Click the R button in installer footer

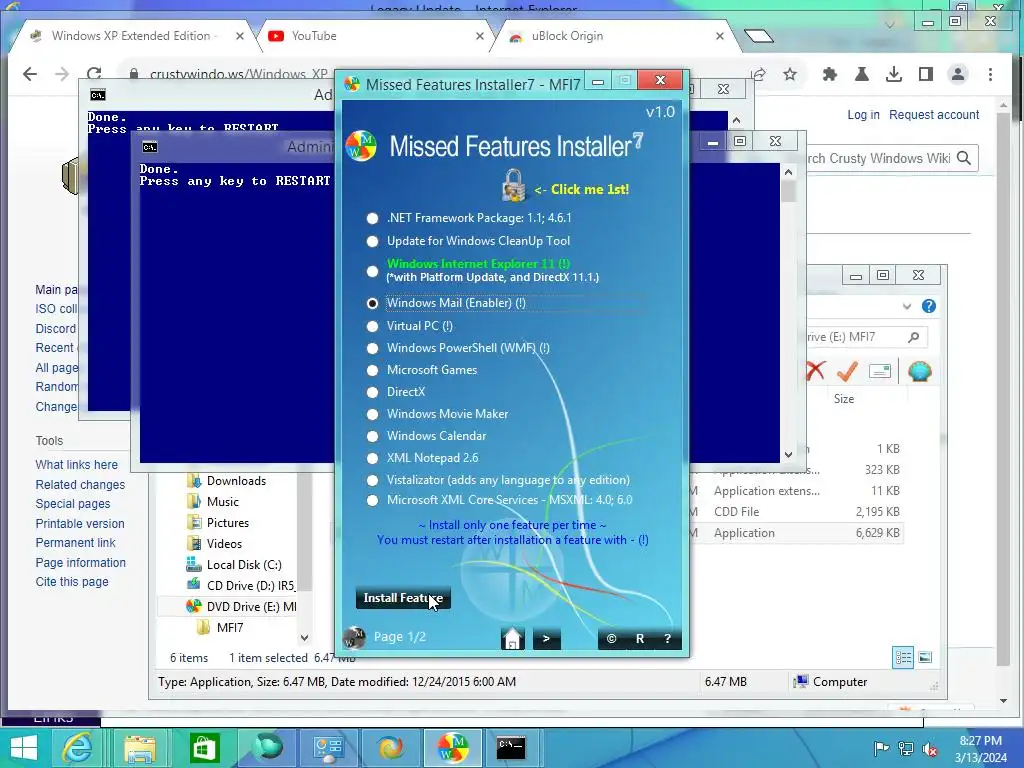[x=640, y=639]
